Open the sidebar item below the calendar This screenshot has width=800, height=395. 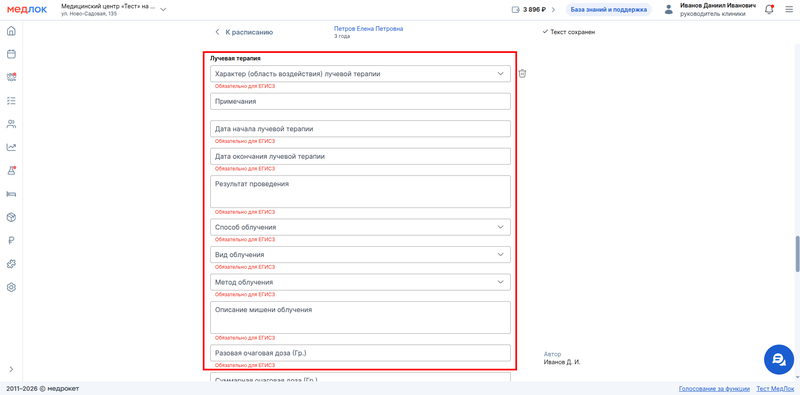[11, 77]
